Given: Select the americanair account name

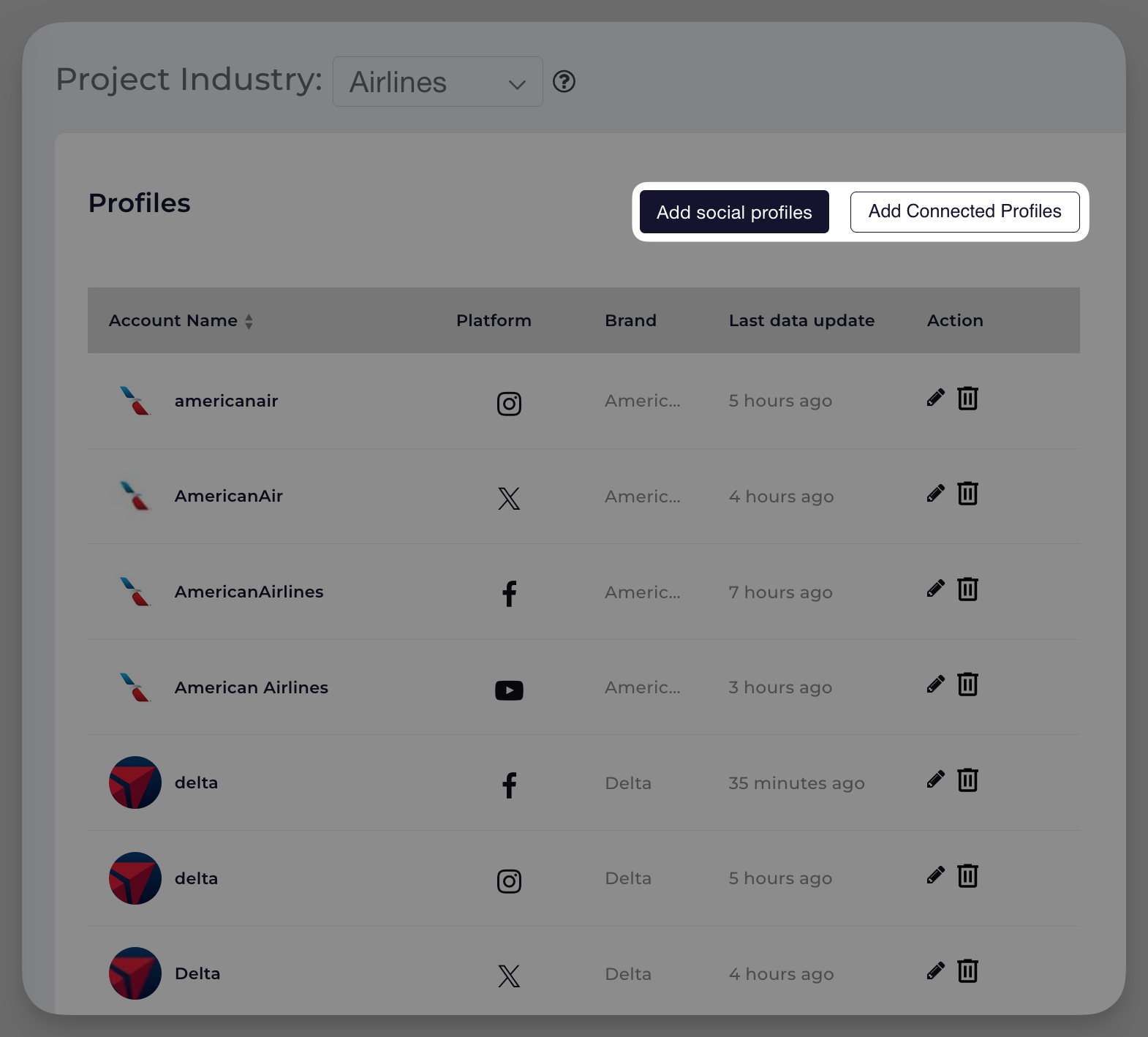Looking at the screenshot, I should click(226, 401).
